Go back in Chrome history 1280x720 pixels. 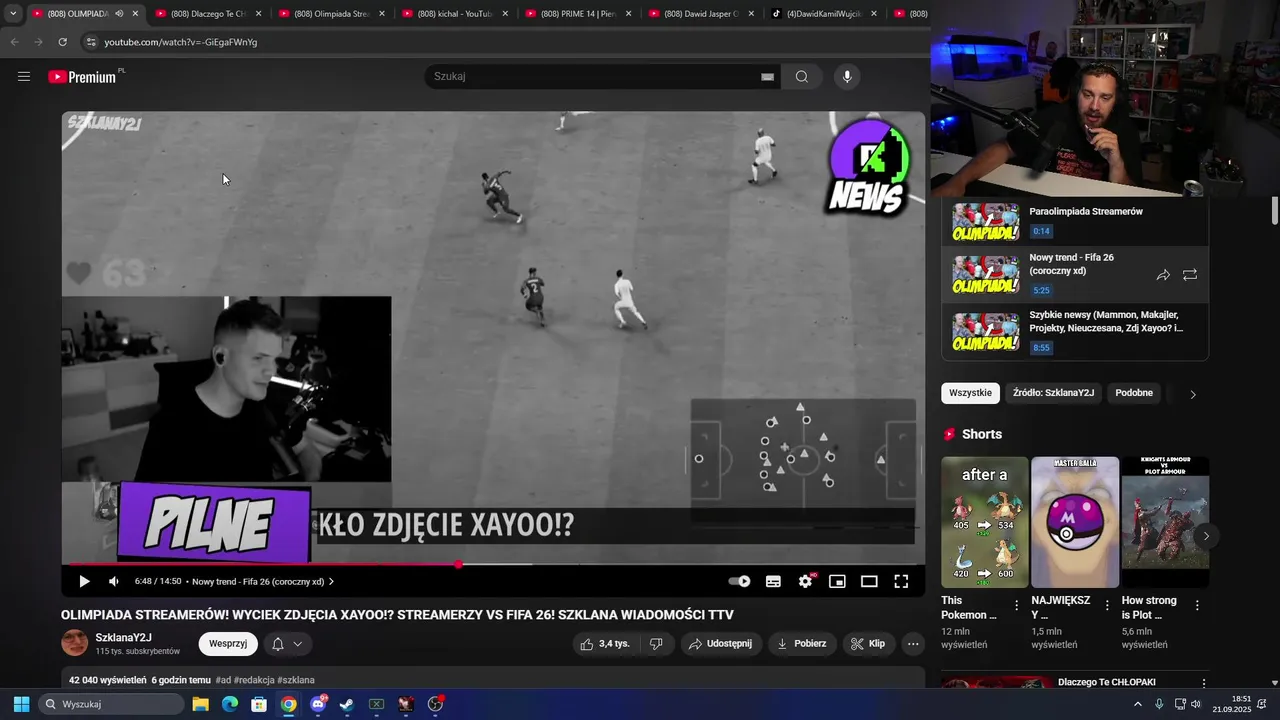tap(14, 42)
